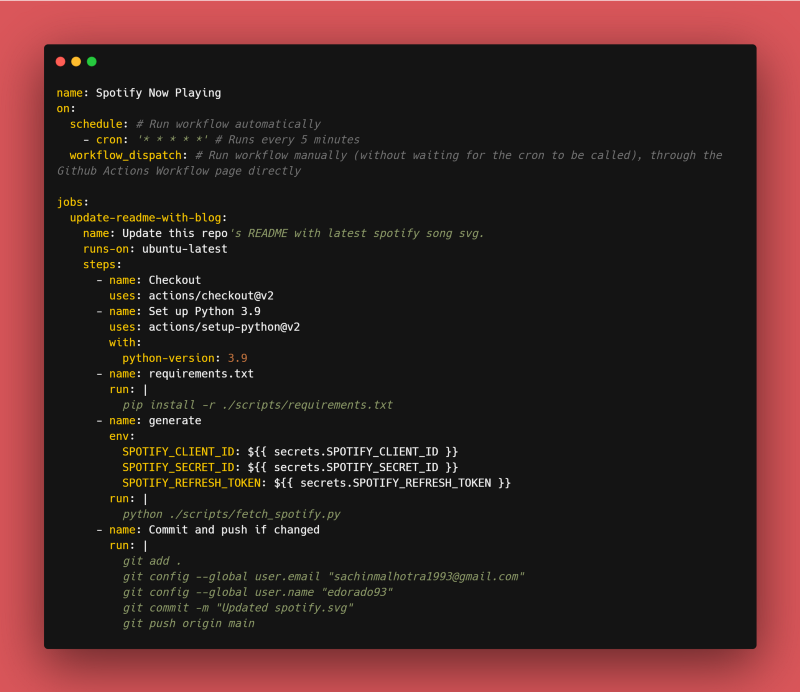Click the git commit 'Updated spotify.svg' line
Viewport: 800px width, 692px height.
point(238,608)
